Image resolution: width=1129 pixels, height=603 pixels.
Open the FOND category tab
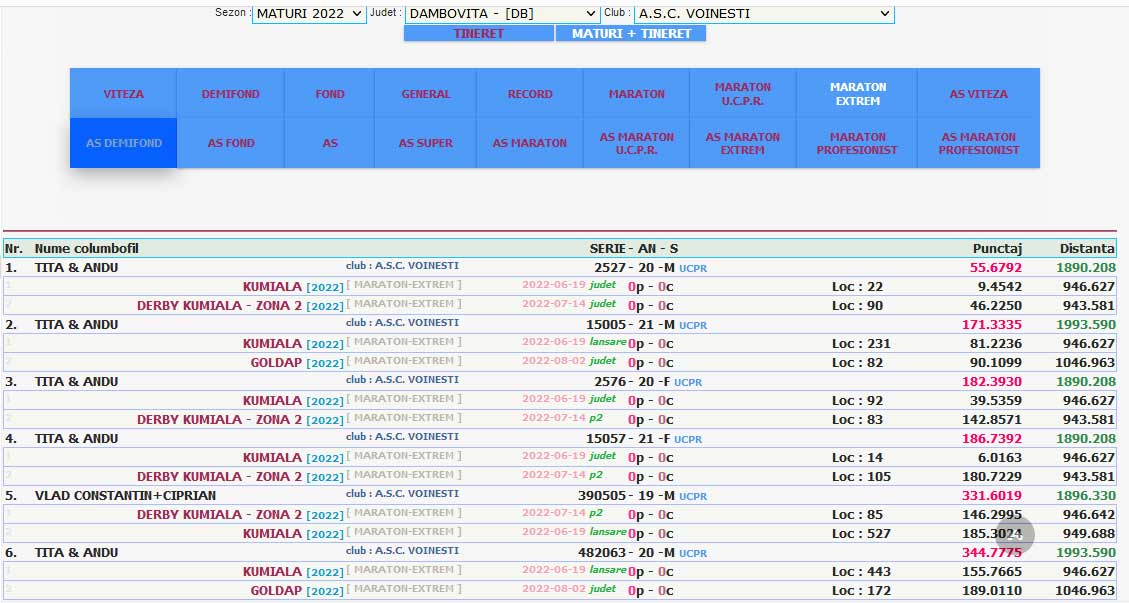[x=330, y=94]
